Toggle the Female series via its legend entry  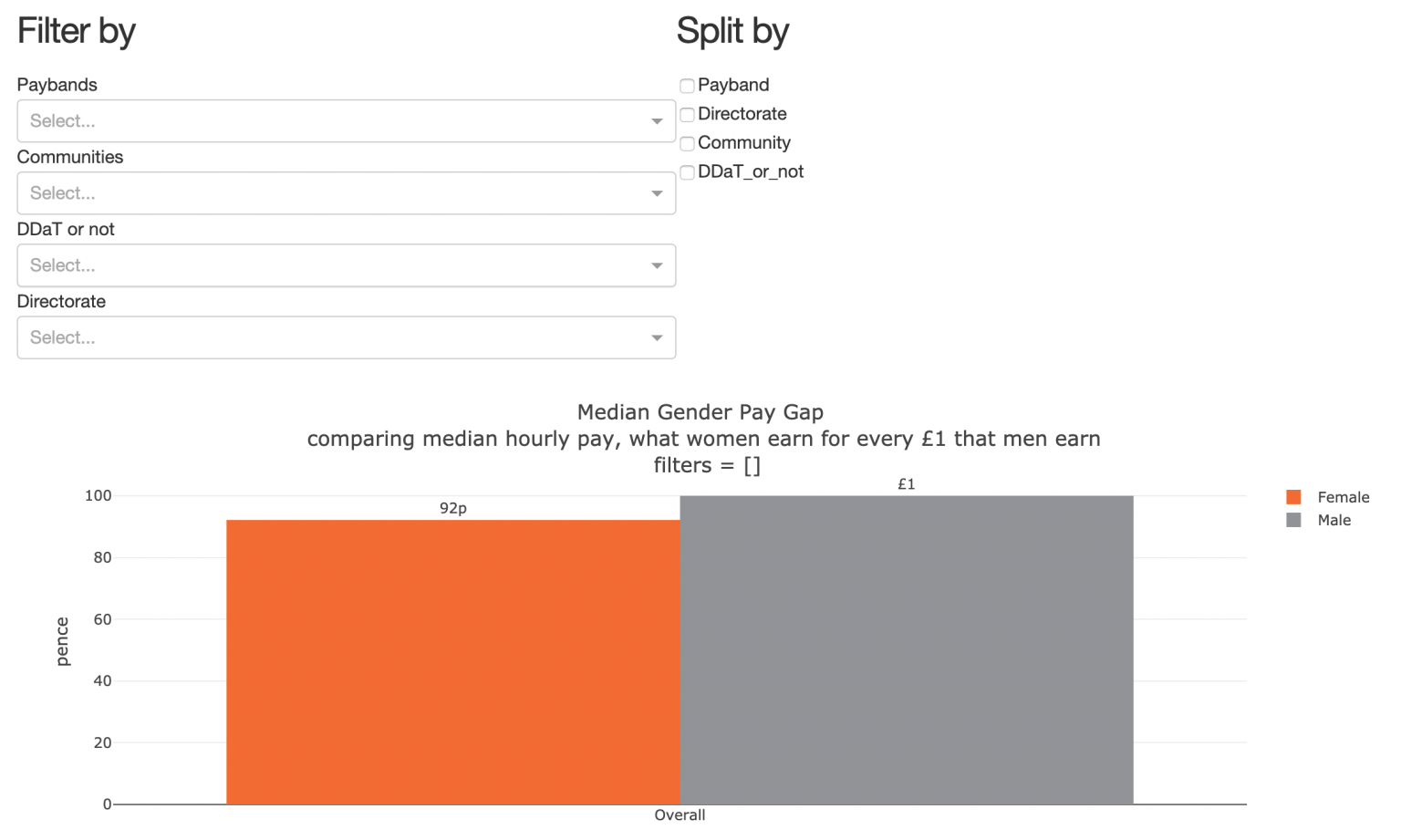click(1343, 496)
